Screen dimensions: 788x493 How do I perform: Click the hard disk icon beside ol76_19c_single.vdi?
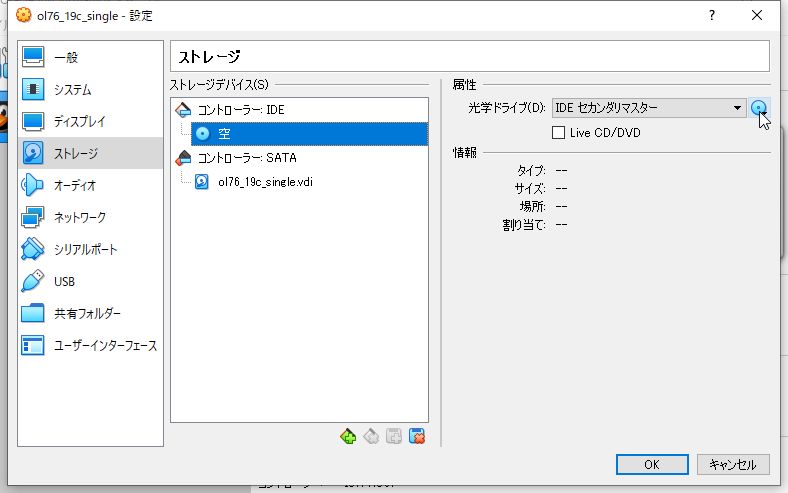[202, 182]
